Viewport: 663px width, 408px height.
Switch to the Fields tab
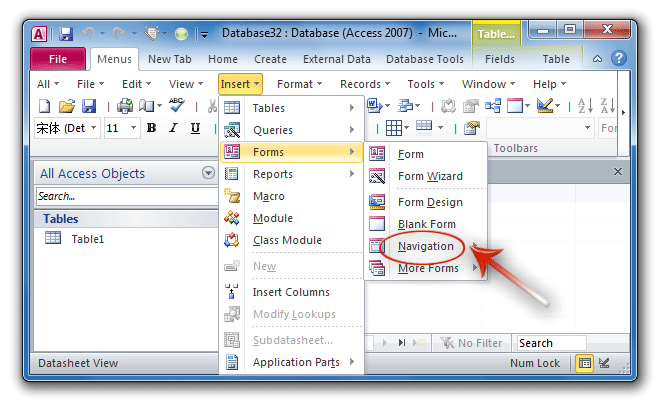coord(499,59)
